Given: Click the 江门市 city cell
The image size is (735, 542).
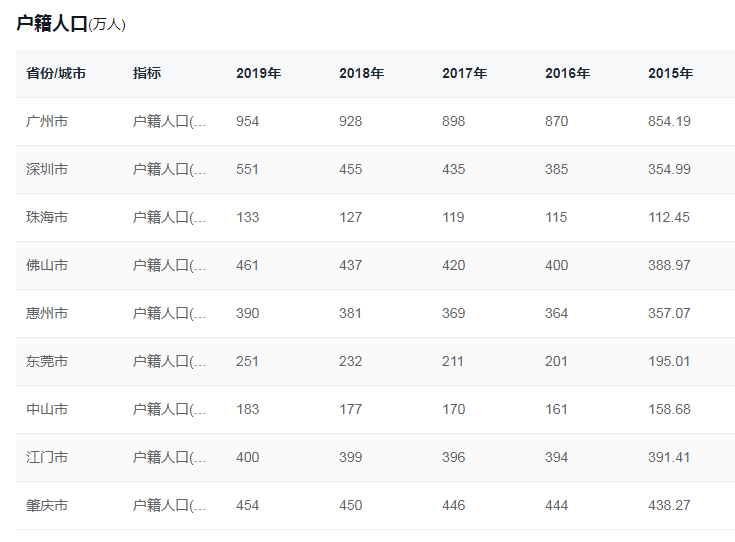Looking at the screenshot, I should [47, 457].
